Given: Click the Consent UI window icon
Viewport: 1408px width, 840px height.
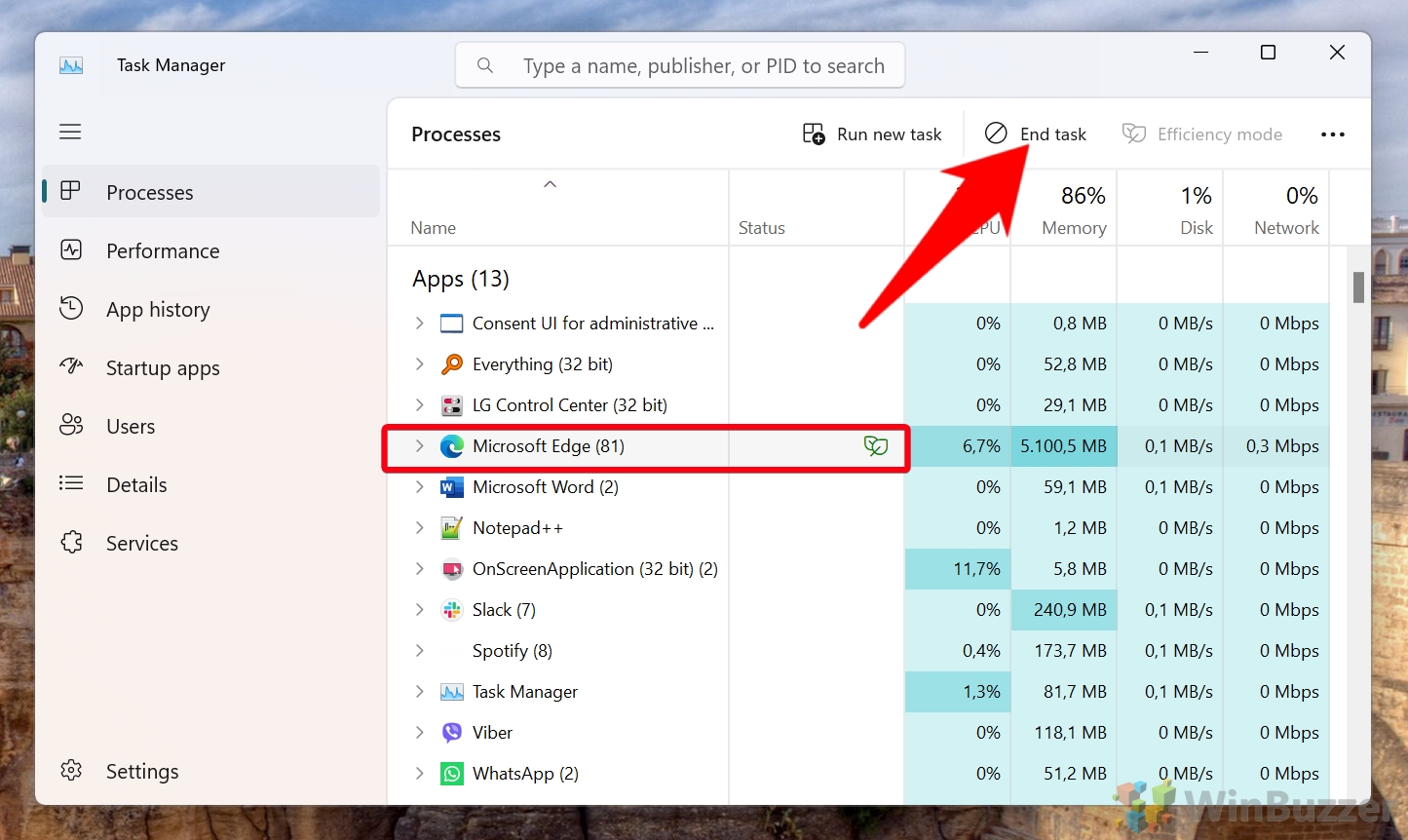Looking at the screenshot, I should pyautogui.click(x=451, y=324).
